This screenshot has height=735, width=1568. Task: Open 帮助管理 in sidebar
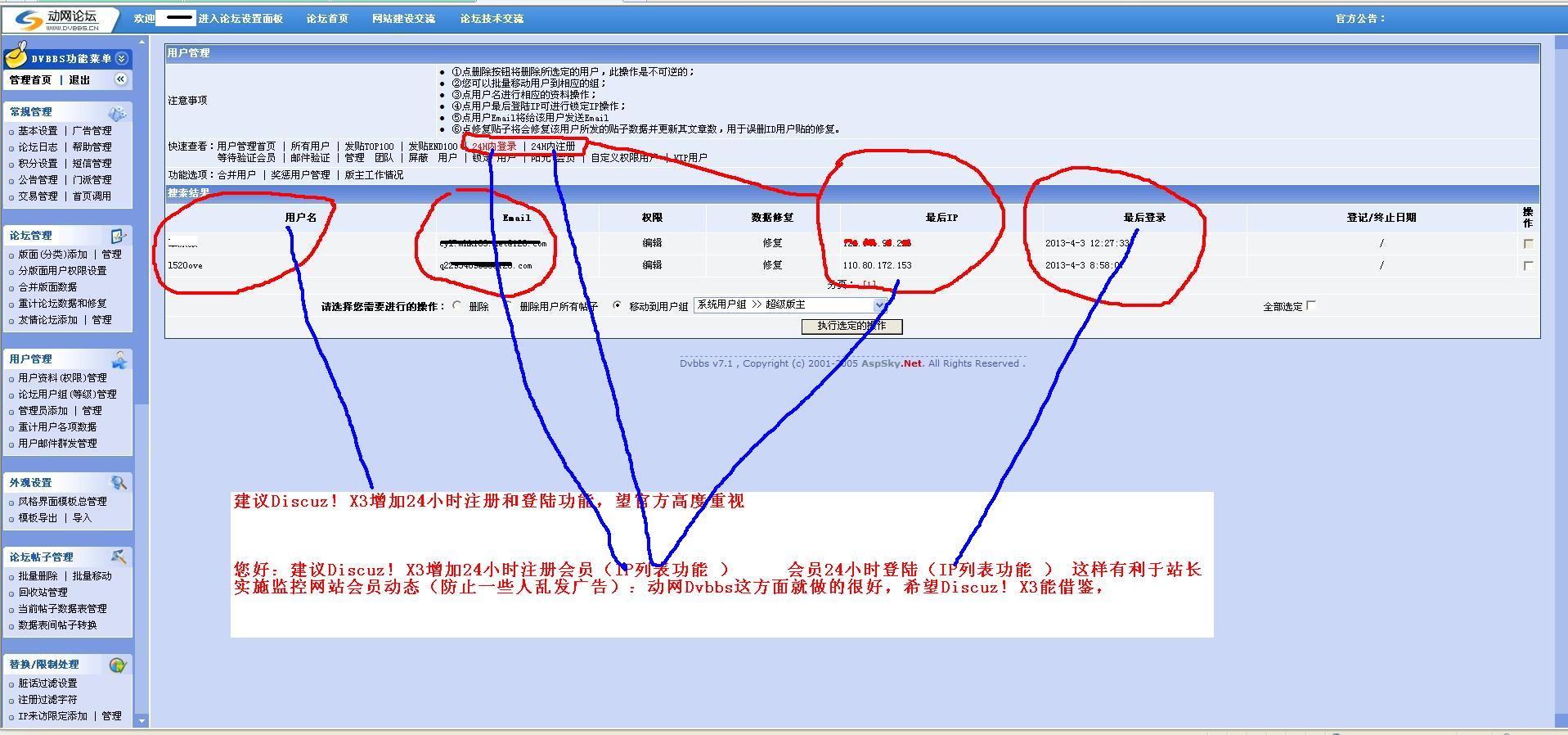point(92,147)
